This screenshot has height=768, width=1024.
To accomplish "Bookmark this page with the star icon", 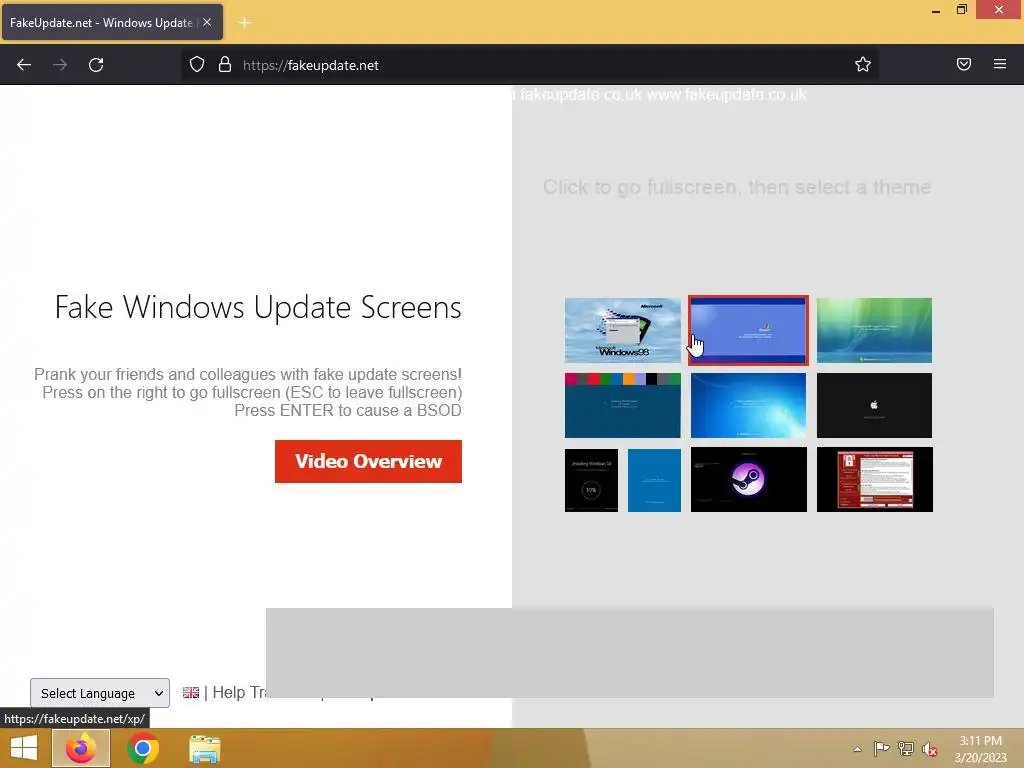I will click(x=863, y=64).
